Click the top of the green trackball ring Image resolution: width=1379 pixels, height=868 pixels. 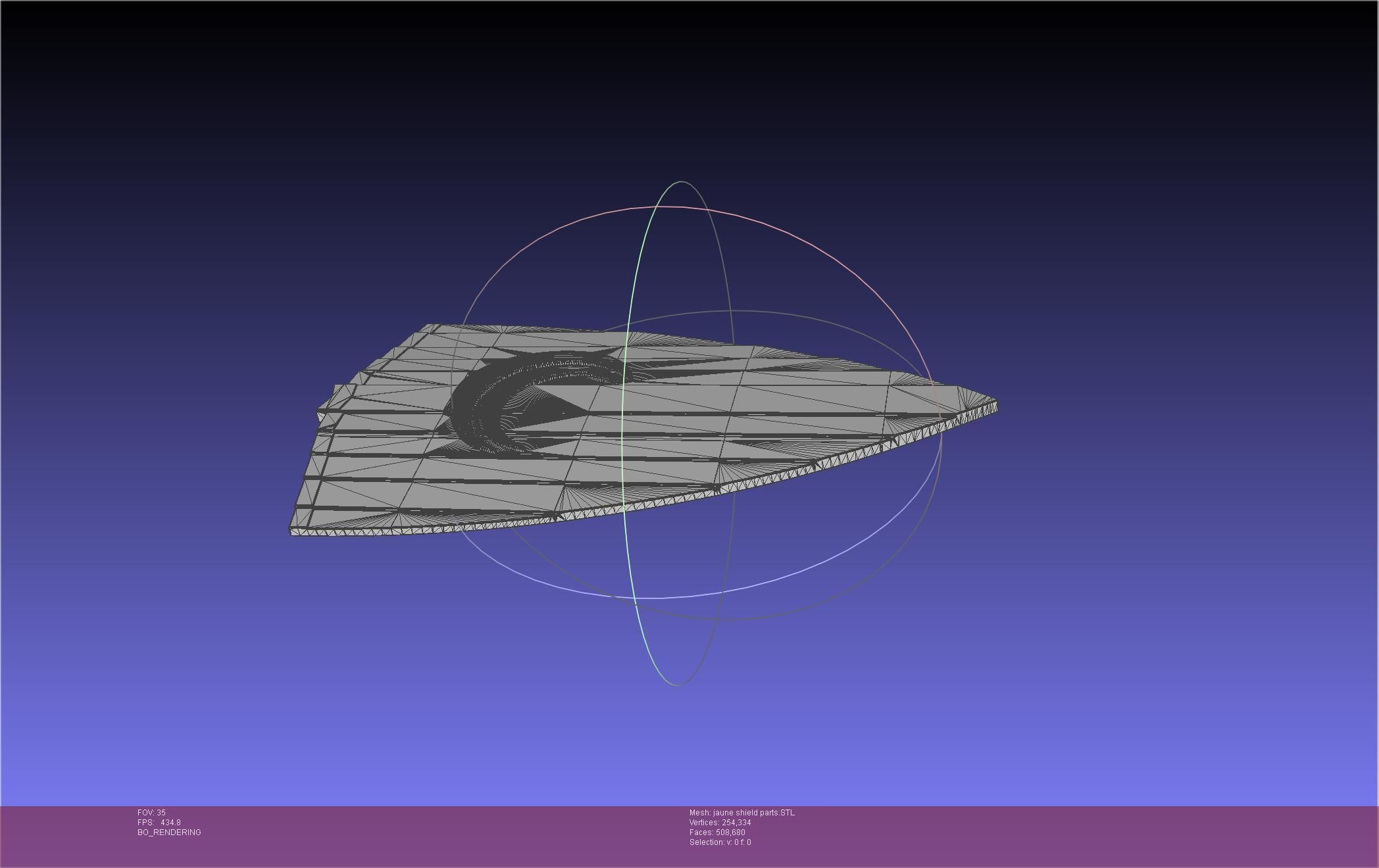pyautogui.click(x=681, y=181)
